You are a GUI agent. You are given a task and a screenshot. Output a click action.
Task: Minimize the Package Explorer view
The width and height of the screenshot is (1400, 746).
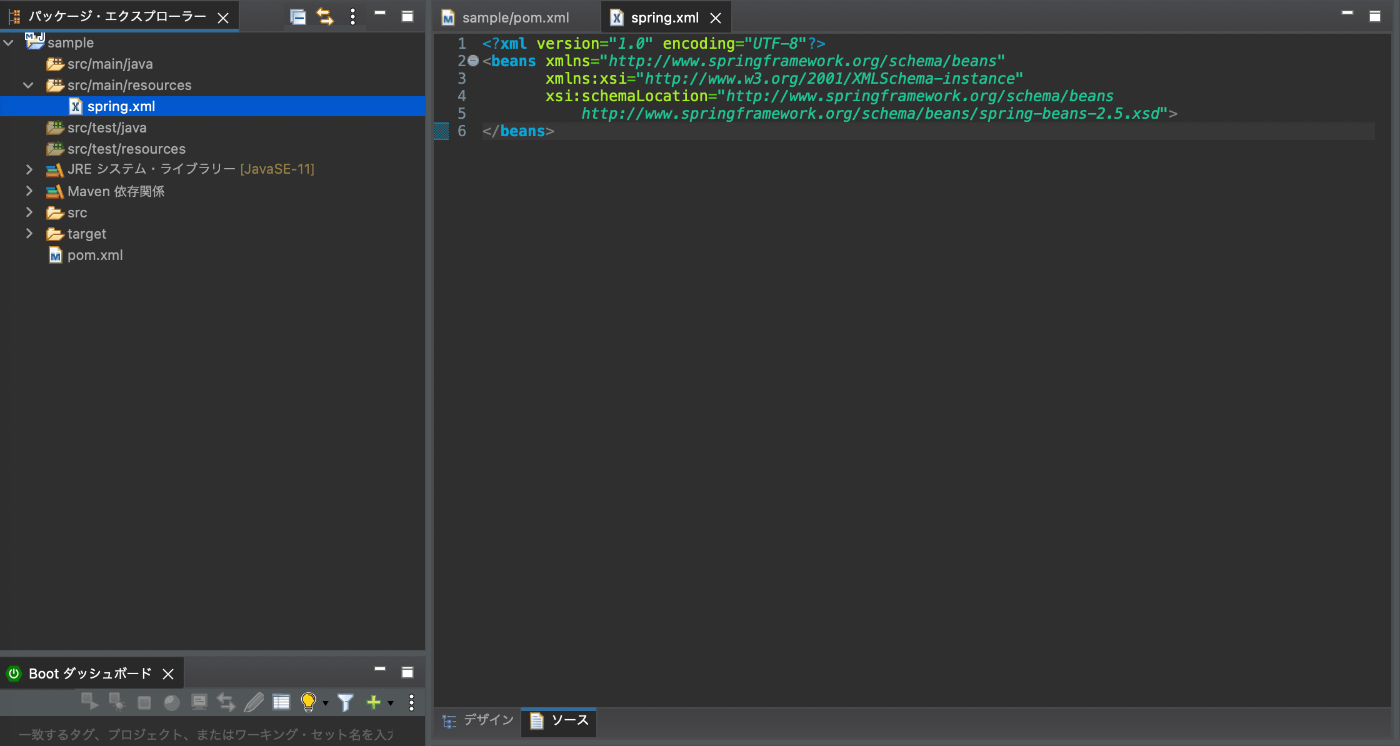tap(380, 14)
